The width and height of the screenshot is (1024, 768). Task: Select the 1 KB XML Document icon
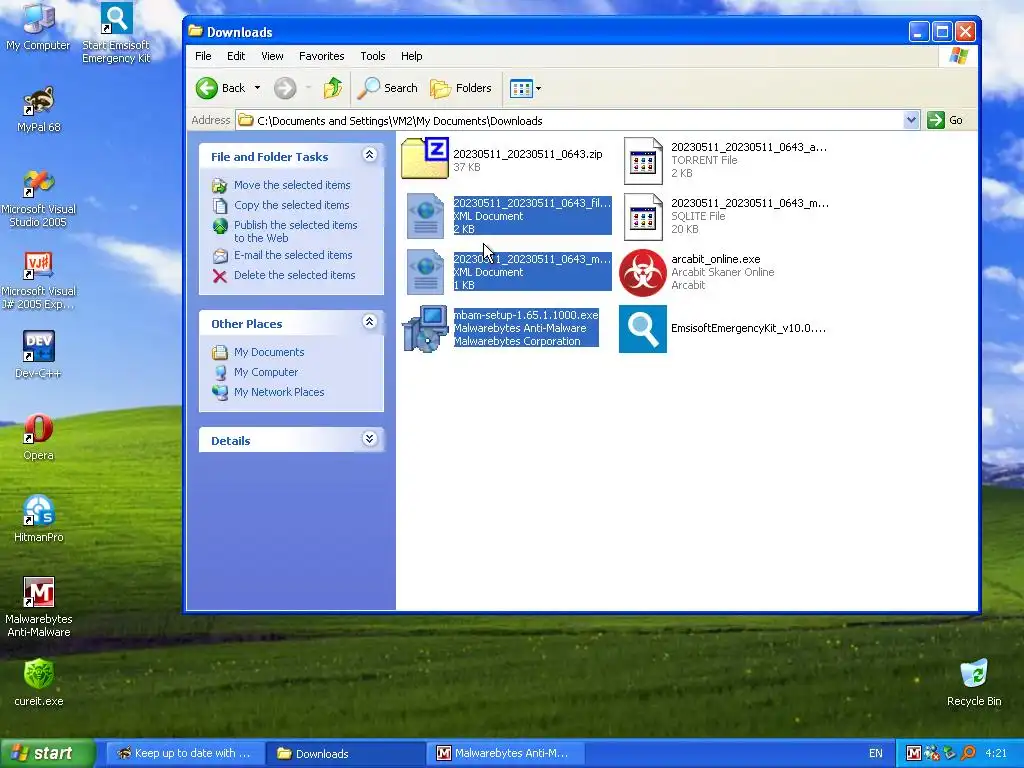click(x=425, y=272)
